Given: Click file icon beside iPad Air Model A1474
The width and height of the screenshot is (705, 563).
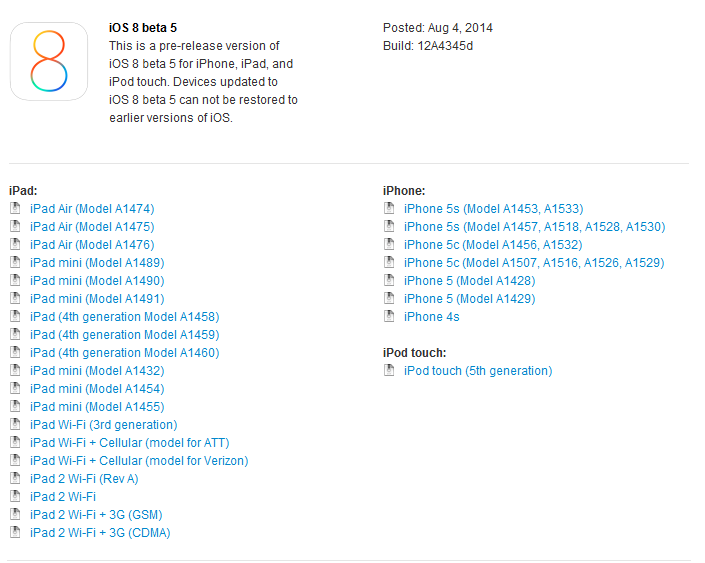Looking at the screenshot, I should pyautogui.click(x=15, y=208).
